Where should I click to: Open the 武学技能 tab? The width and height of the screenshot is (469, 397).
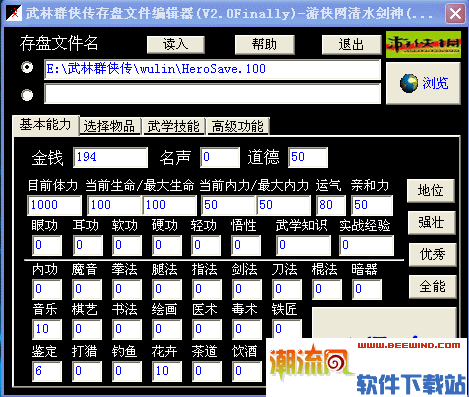coord(174,126)
